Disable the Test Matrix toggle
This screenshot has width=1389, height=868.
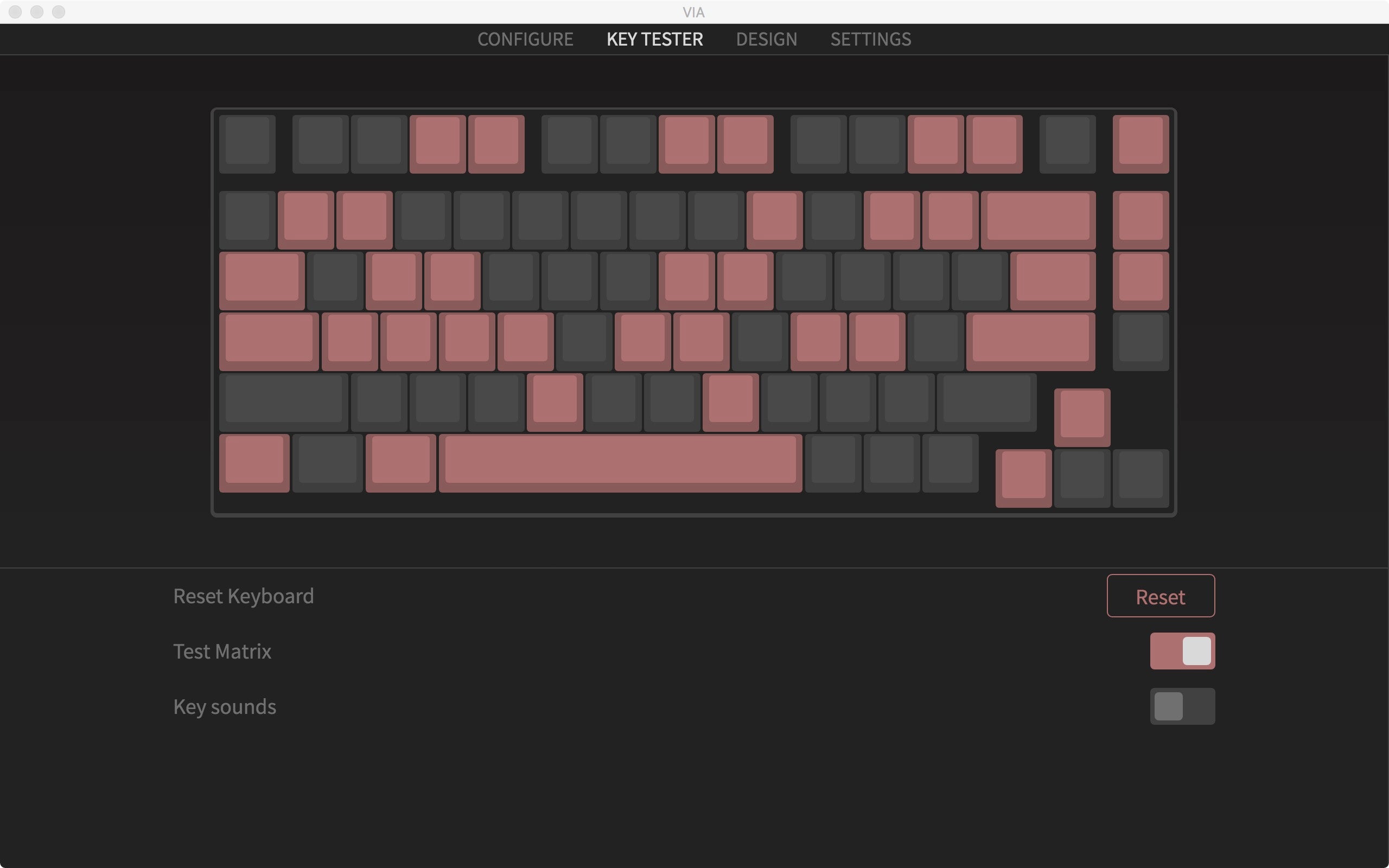[1183, 651]
